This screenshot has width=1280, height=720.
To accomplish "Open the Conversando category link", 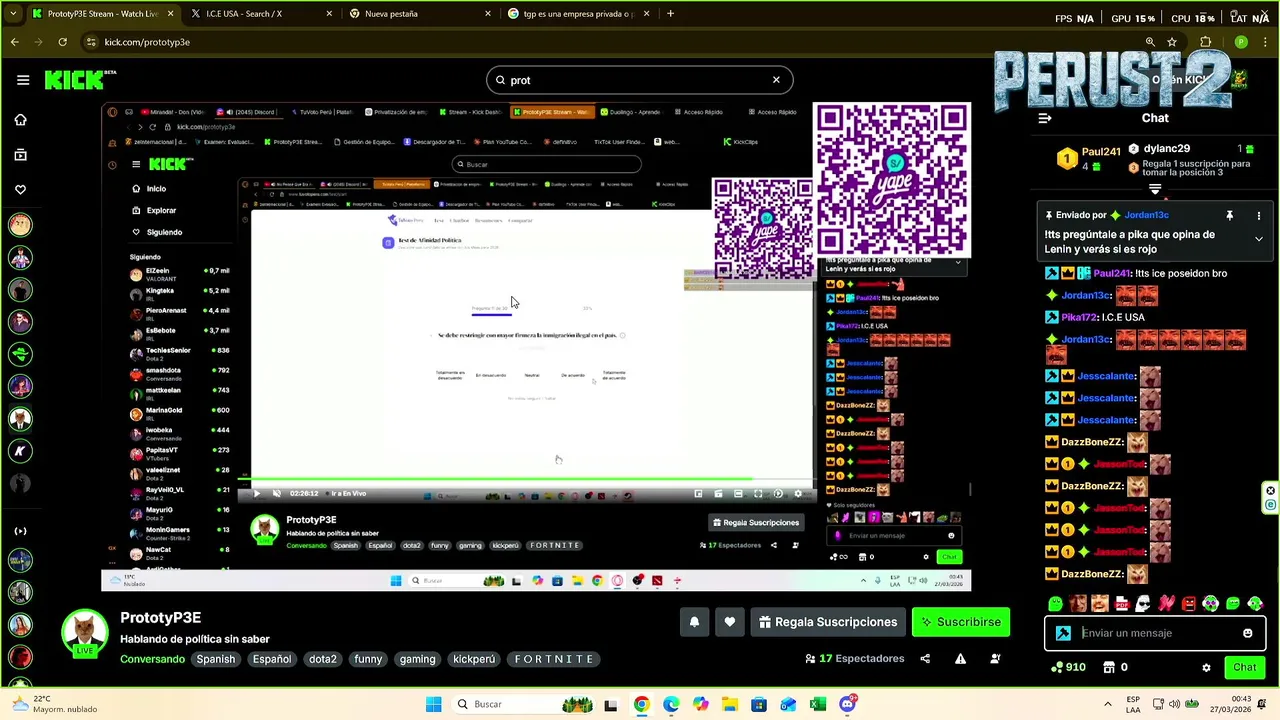I will [x=152, y=659].
